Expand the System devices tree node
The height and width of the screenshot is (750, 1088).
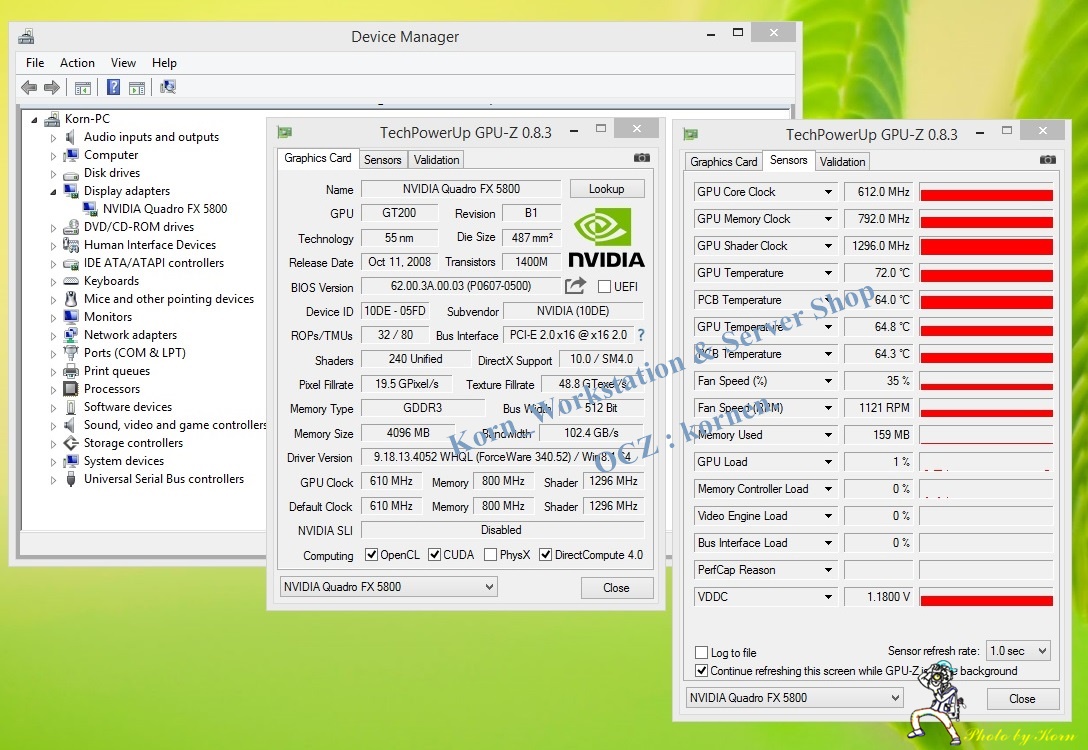[x=53, y=461]
